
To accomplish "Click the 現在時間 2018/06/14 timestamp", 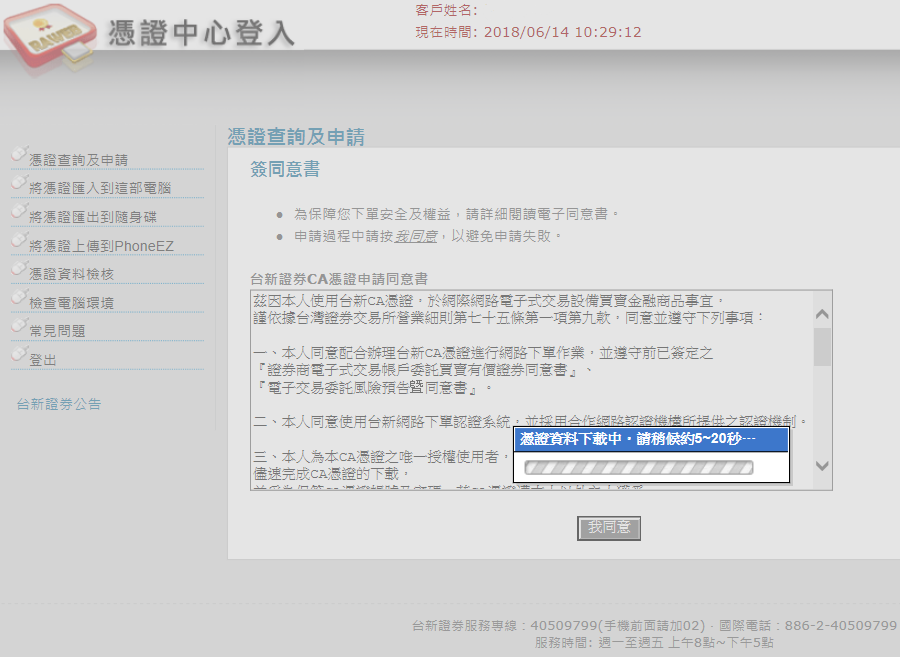I will 528,32.
